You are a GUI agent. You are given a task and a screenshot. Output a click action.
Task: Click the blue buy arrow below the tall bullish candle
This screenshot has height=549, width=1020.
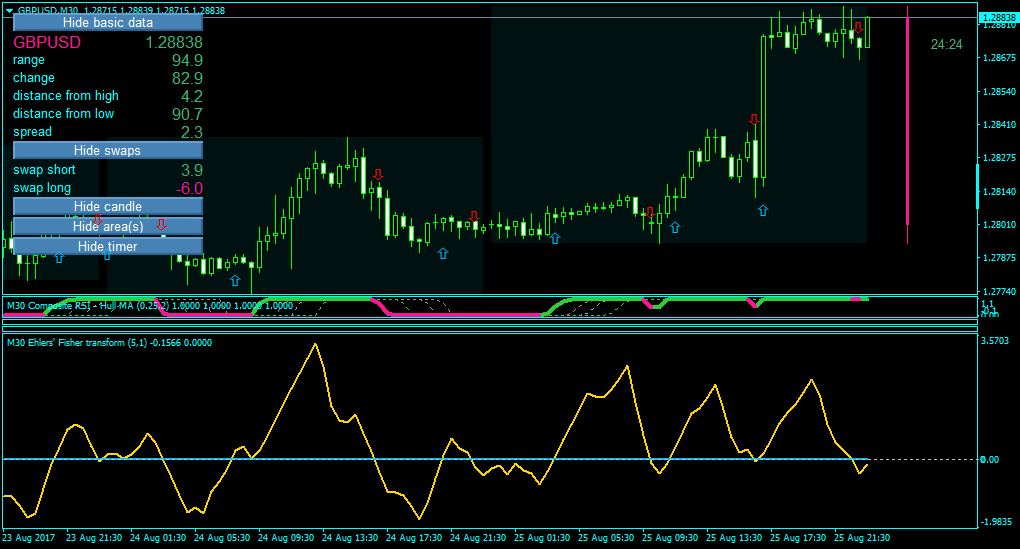click(x=763, y=210)
